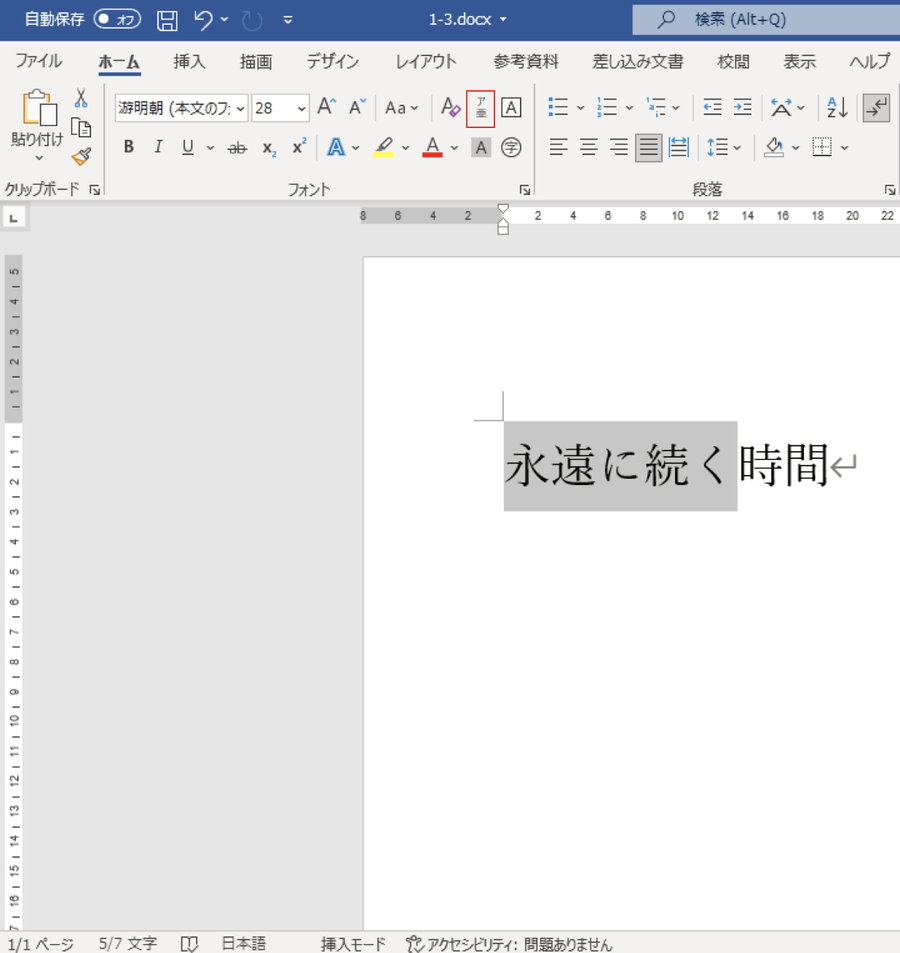Open the paste options arrow below 貼り付け
The image size is (900, 953).
point(39,158)
